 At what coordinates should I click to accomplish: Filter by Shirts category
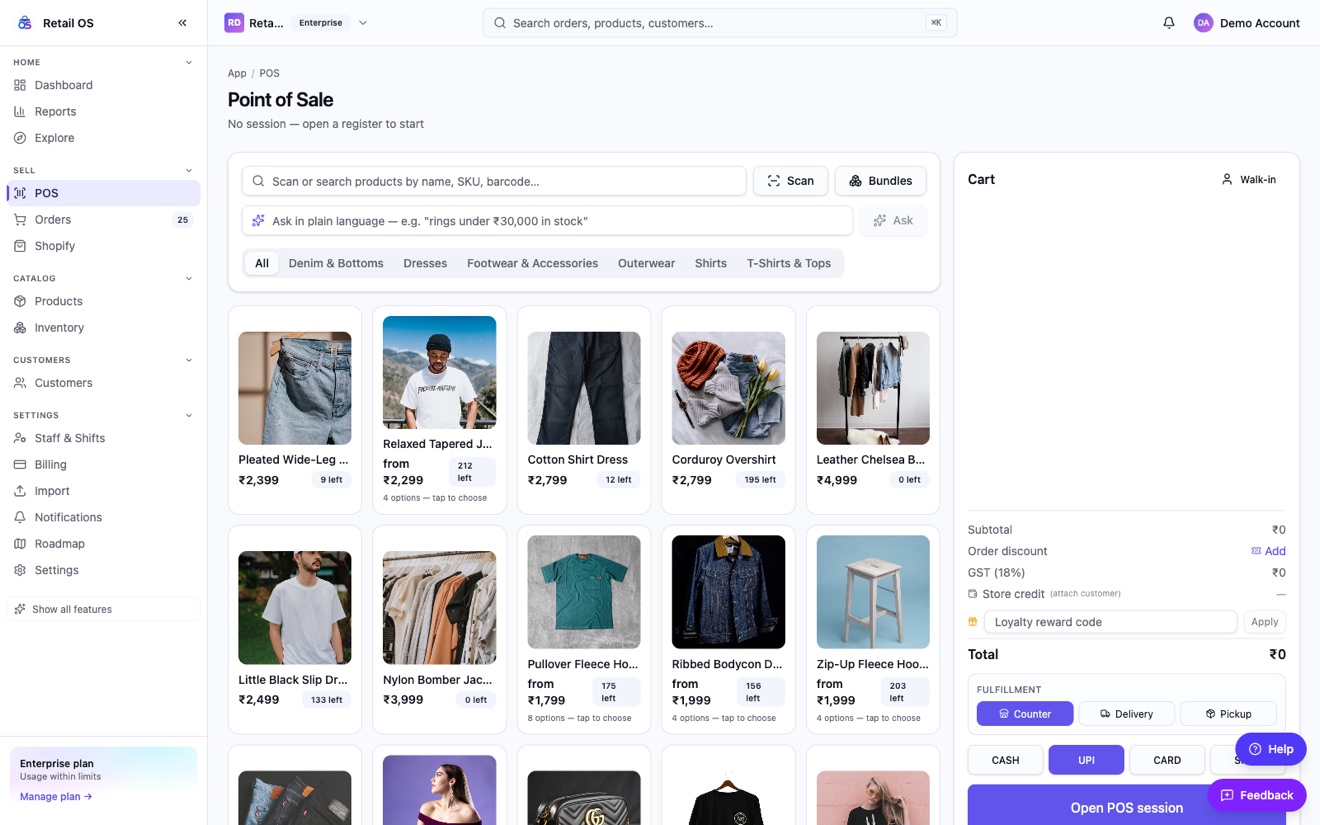coord(711,263)
